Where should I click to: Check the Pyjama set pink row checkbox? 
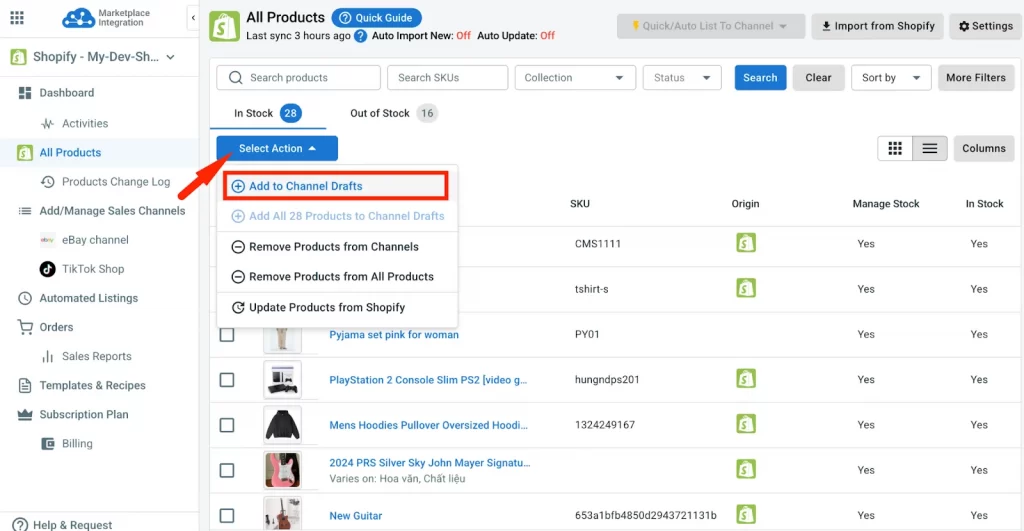pyautogui.click(x=227, y=334)
